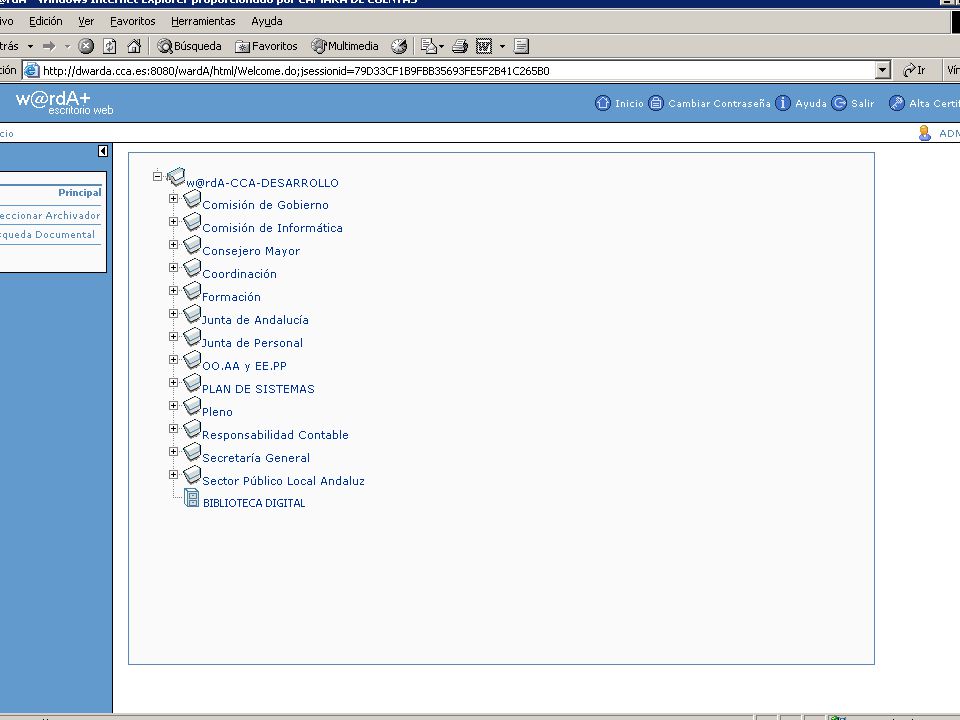This screenshot has width=960, height=720.
Task: Open the Herramientas menu
Action: point(203,21)
